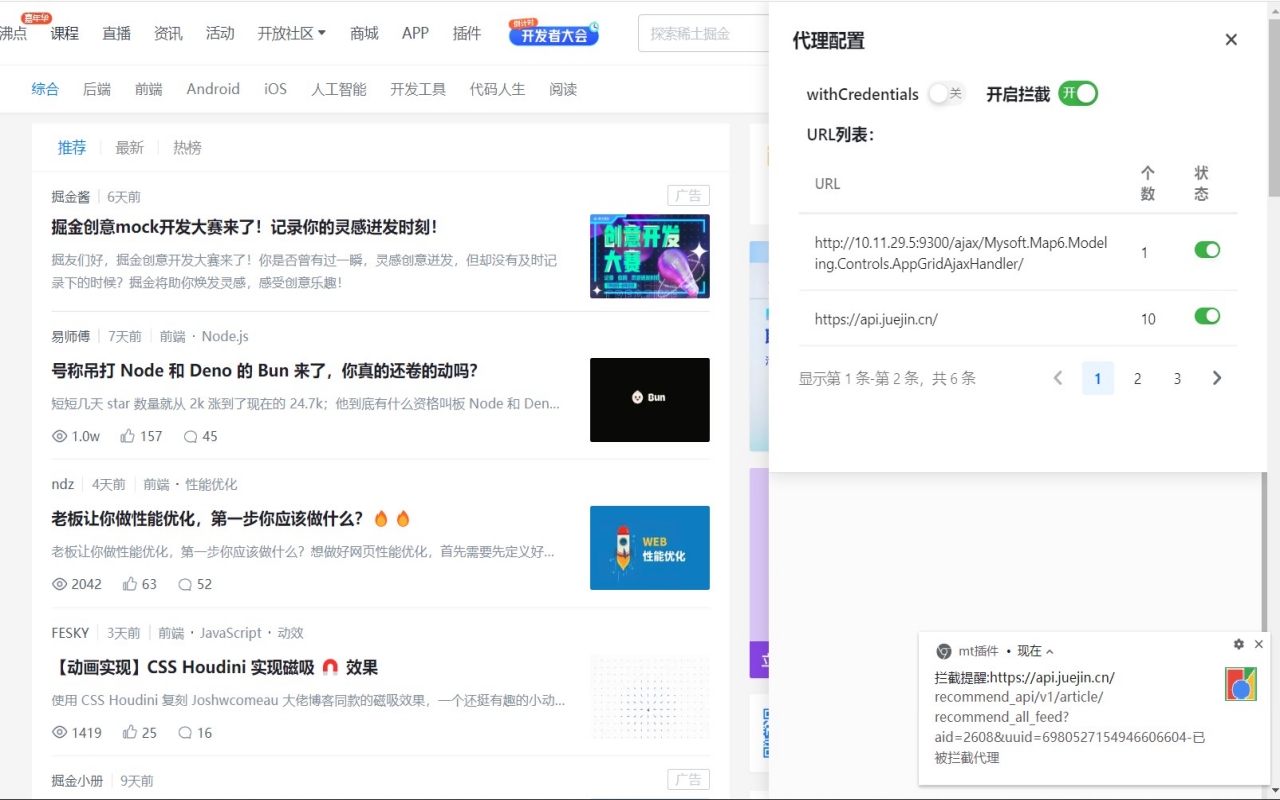This screenshot has height=800, width=1280.
Task: Go to next page arrow in URL list
Action: point(1217,378)
